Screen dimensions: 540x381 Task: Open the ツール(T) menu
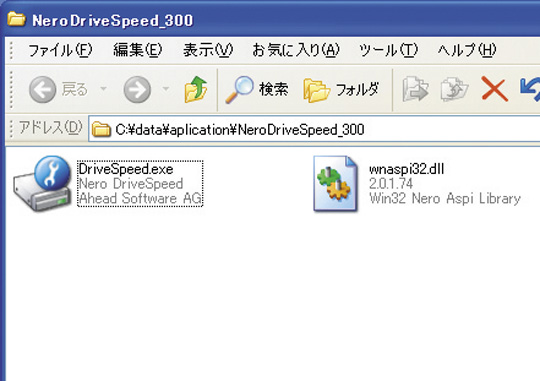click(x=388, y=50)
